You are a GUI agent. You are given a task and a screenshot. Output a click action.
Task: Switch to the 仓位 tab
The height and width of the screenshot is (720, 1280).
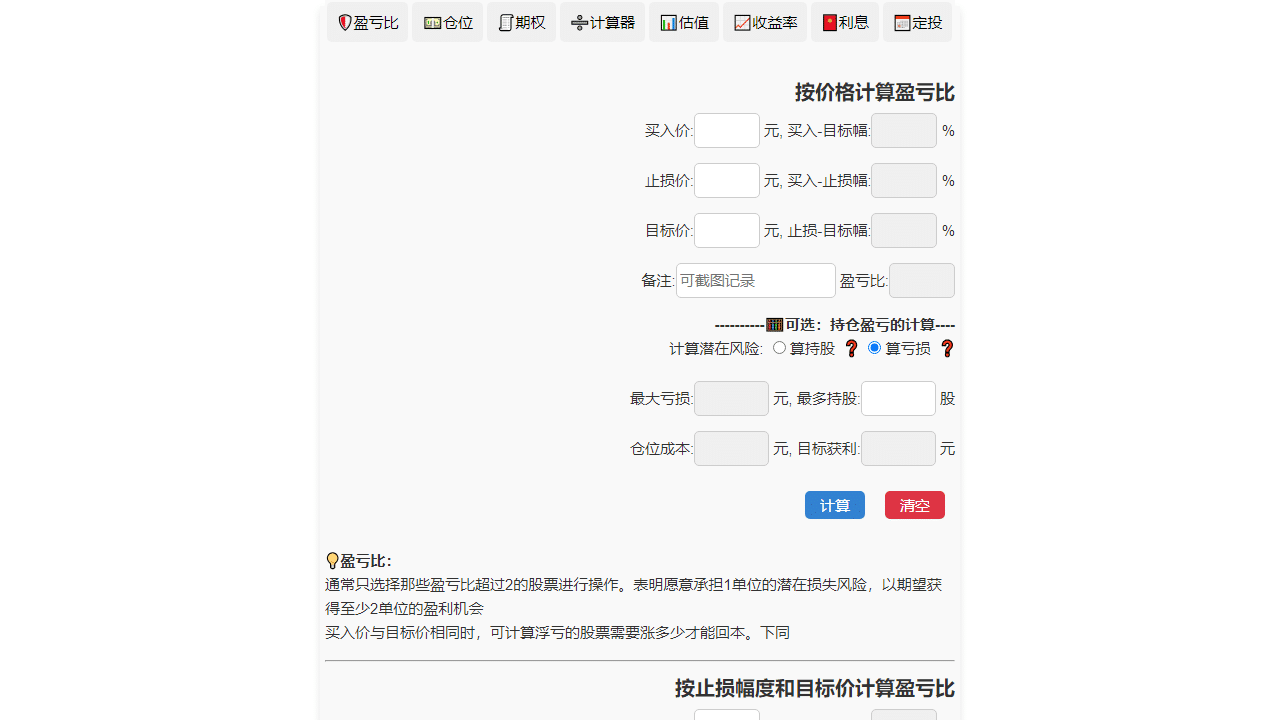[447, 22]
